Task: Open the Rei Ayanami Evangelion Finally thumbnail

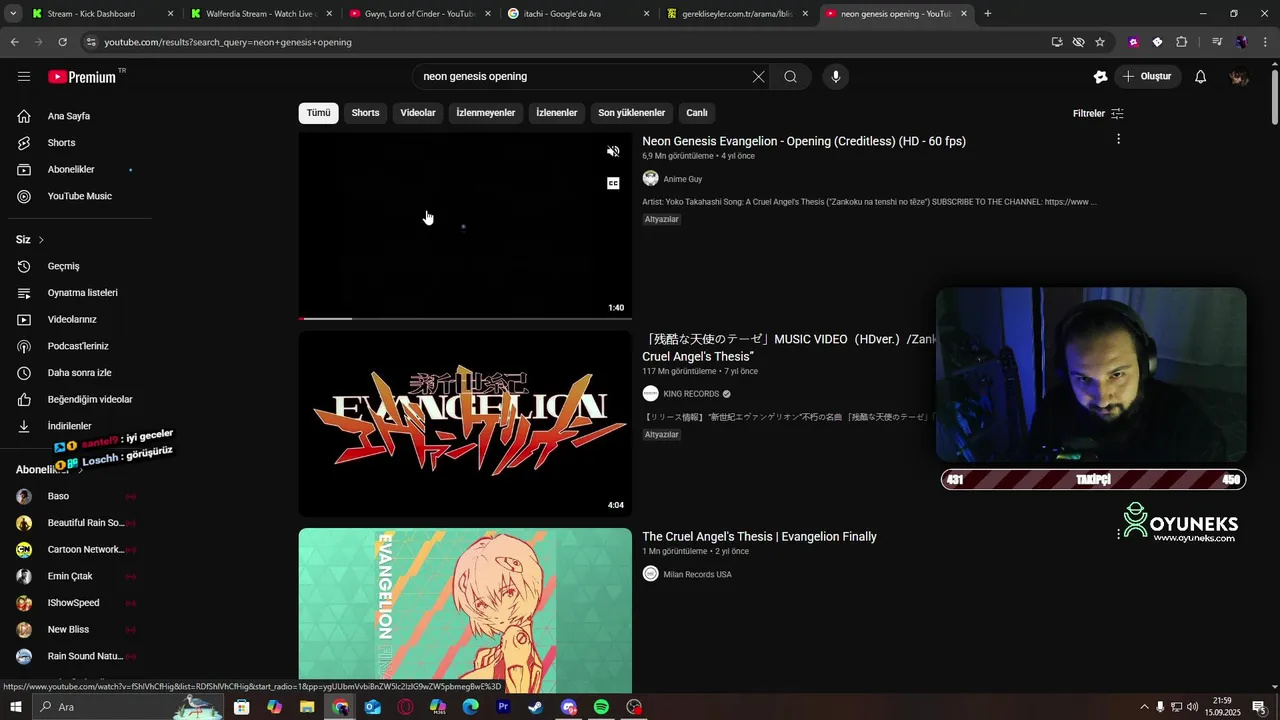Action: coord(465,610)
